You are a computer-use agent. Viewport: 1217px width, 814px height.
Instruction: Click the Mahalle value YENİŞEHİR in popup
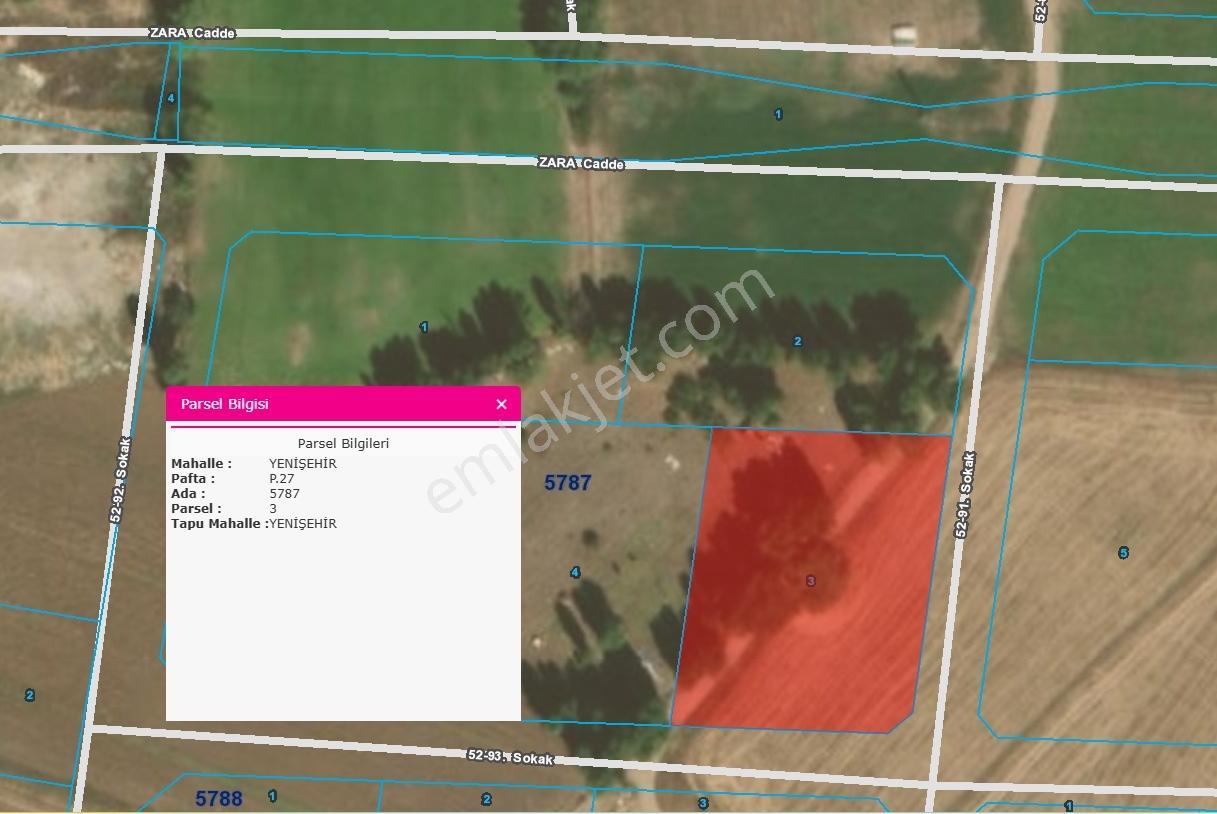[303, 464]
